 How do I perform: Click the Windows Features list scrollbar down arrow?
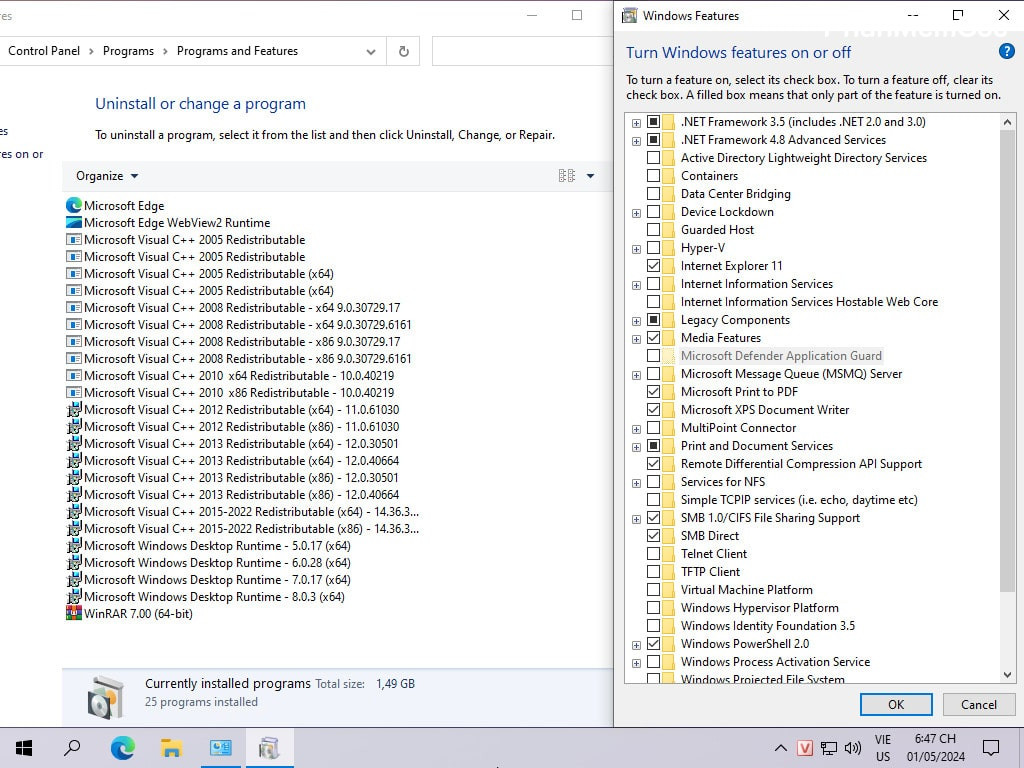click(1008, 675)
